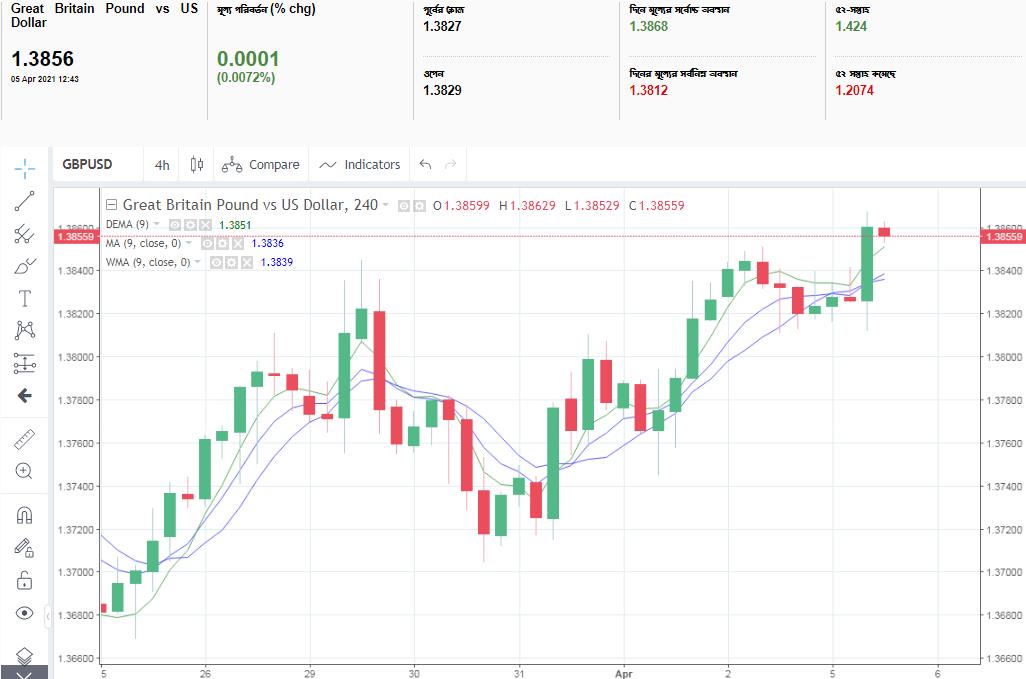Click the Compare menu item
Viewport: 1026px width, 679px height.
pos(261,165)
